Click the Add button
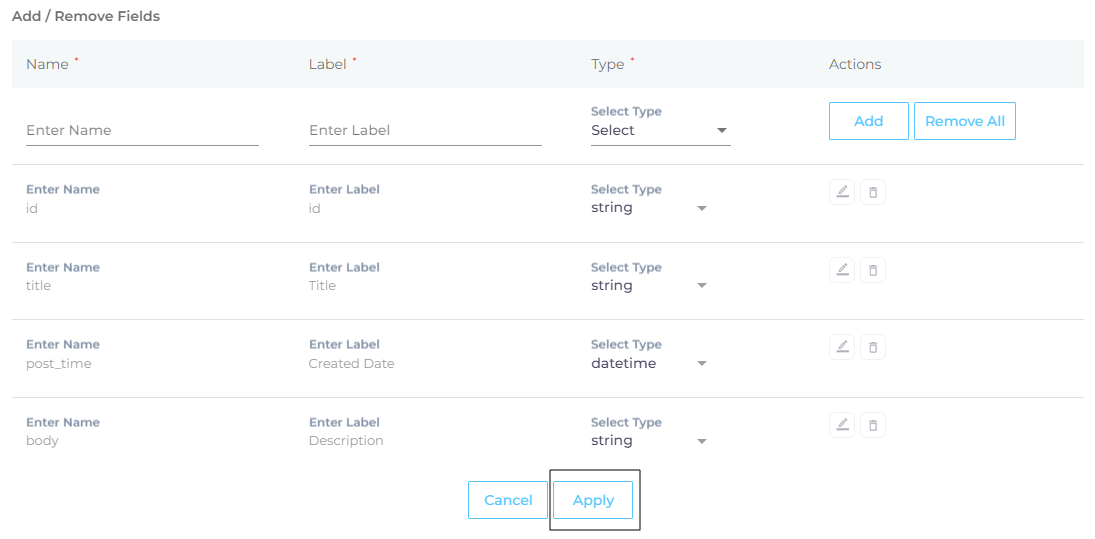The width and height of the screenshot is (1095, 539). click(869, 121)
